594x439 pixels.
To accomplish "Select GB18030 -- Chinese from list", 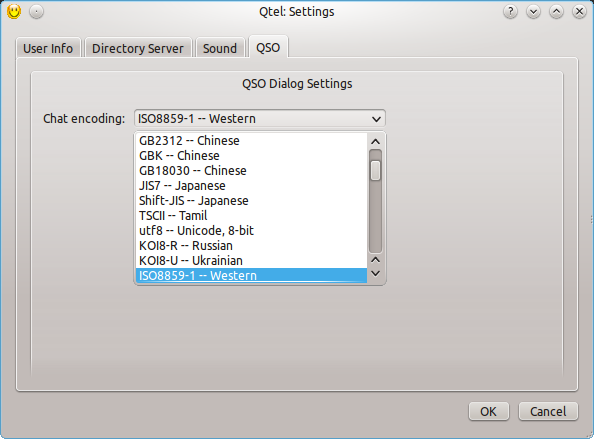I will coord(251,170).
